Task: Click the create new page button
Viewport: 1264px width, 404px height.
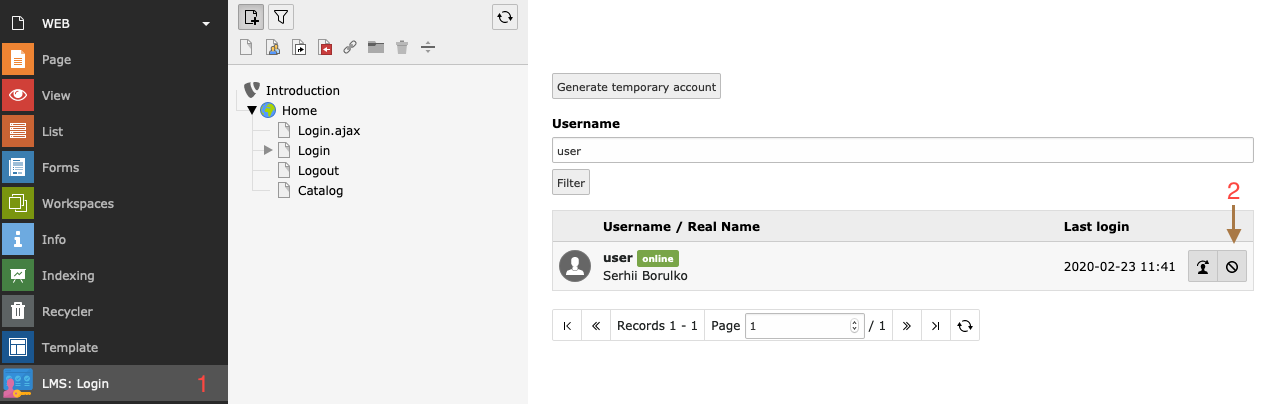Action: click(252, 16)
